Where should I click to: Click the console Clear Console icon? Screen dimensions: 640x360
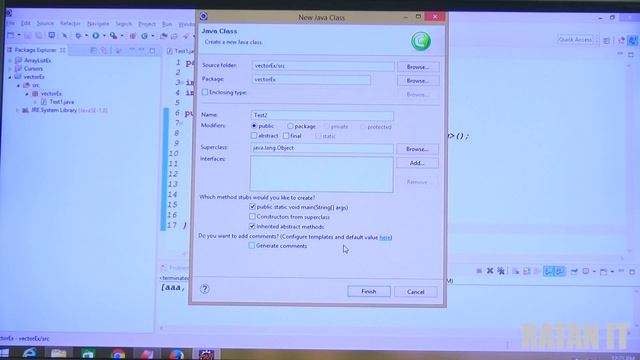pyautogui.click(x=516, y=271)
